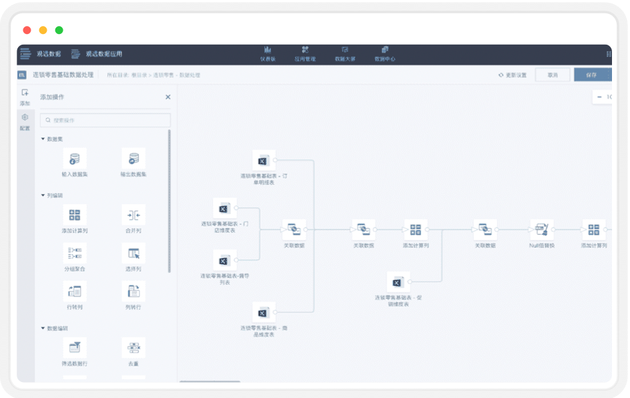Click the blue 保存 save button
Screen dimensions: 630x398
(x=593, y=75)
